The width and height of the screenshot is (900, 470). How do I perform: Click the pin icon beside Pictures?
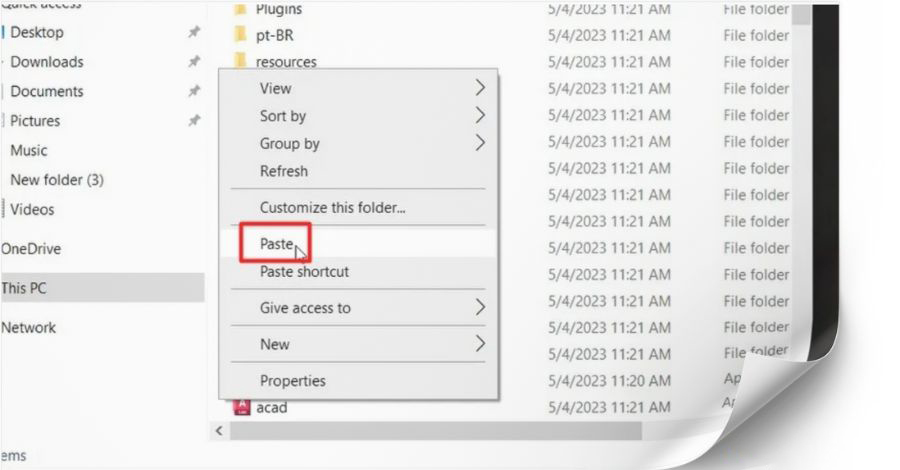pos(194,121)
